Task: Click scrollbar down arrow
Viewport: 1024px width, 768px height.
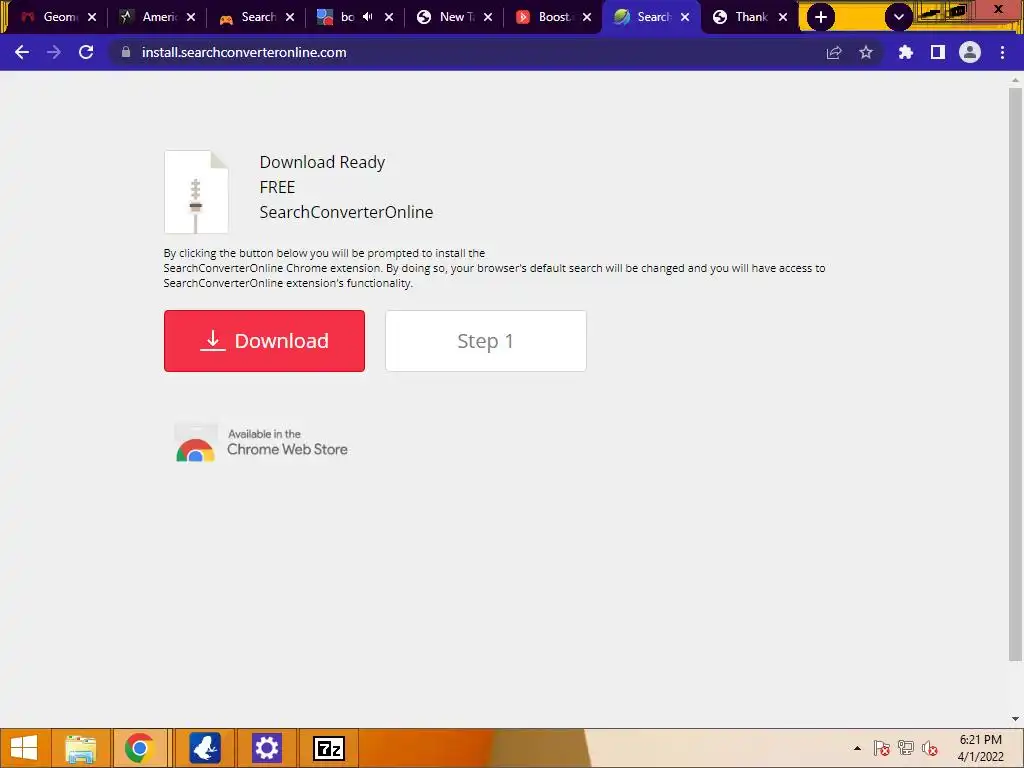Action: [1015, 719]
